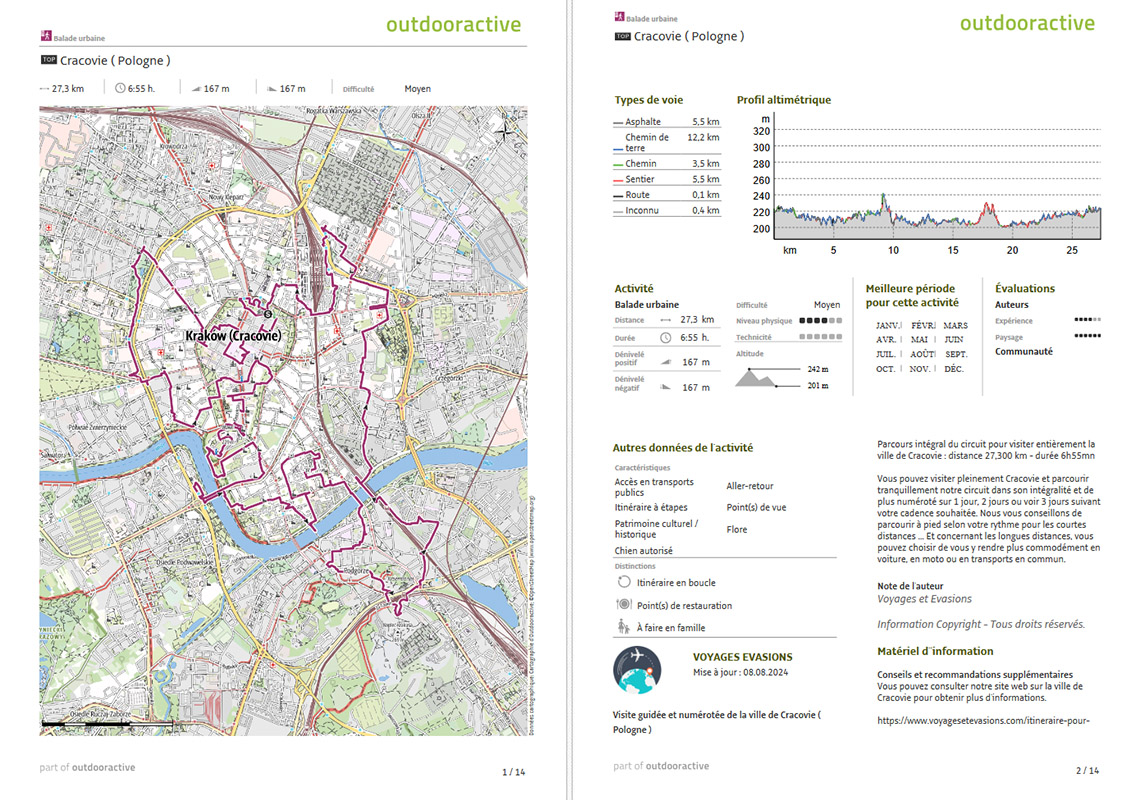Click the distance arrow icon beside 27,3 km on page 1

point(44,89)
